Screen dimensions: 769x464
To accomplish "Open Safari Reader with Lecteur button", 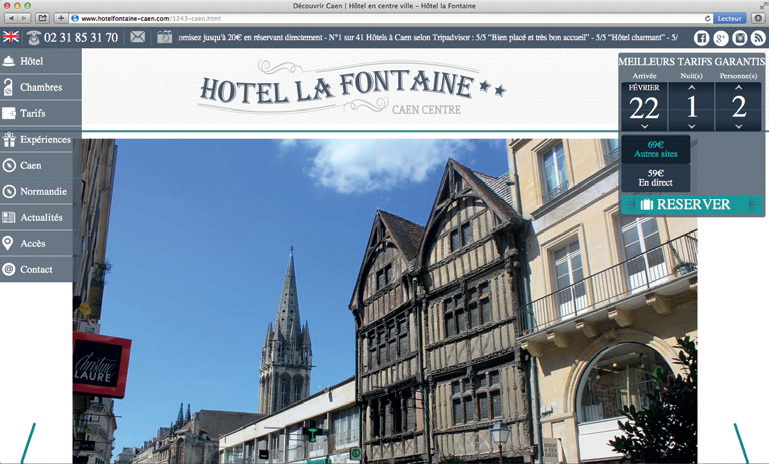I will tap(729, 18).
